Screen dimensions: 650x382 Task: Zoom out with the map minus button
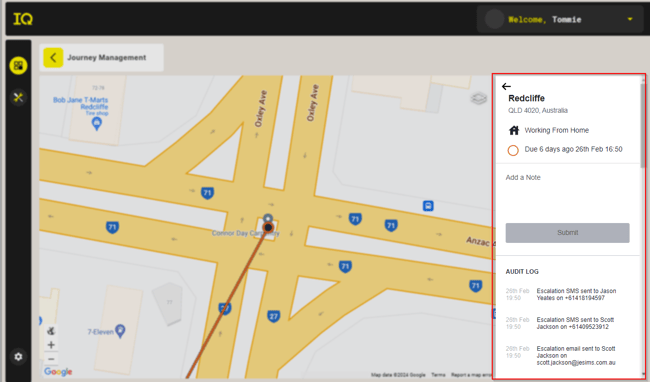(x=51, y=359)
